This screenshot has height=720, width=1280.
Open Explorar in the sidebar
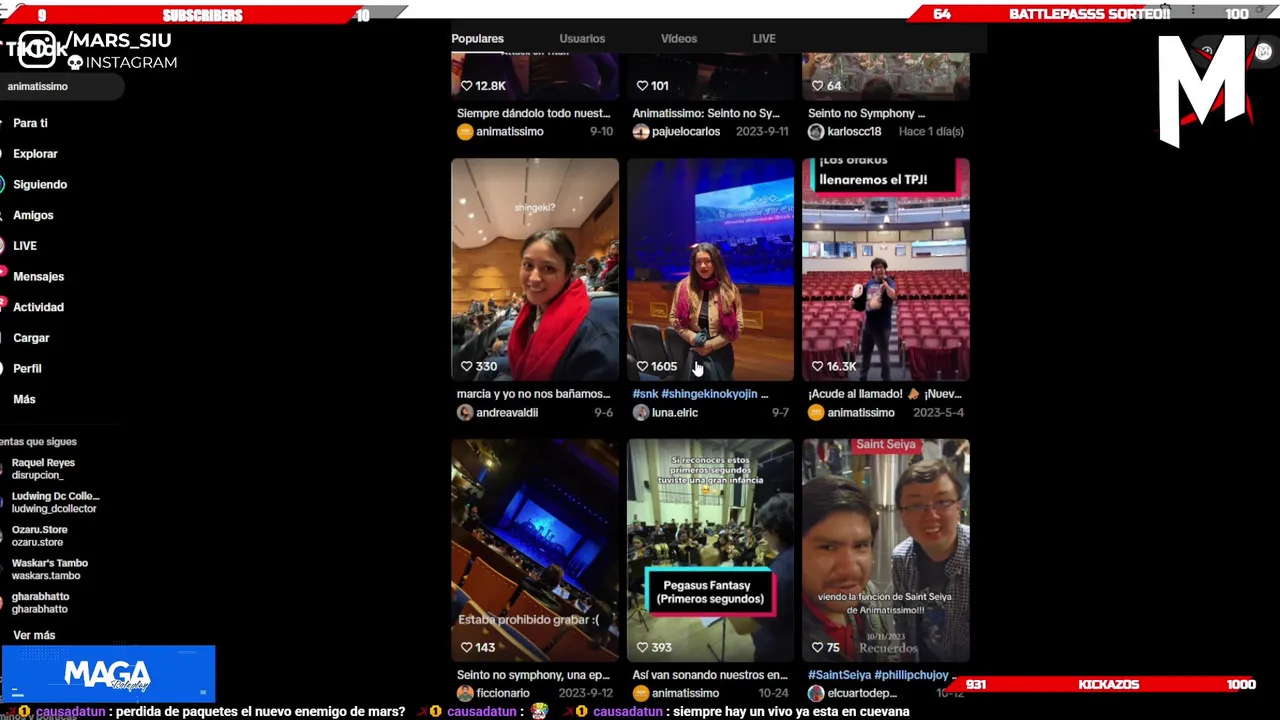pyautogui.click(x=35, y=154)
